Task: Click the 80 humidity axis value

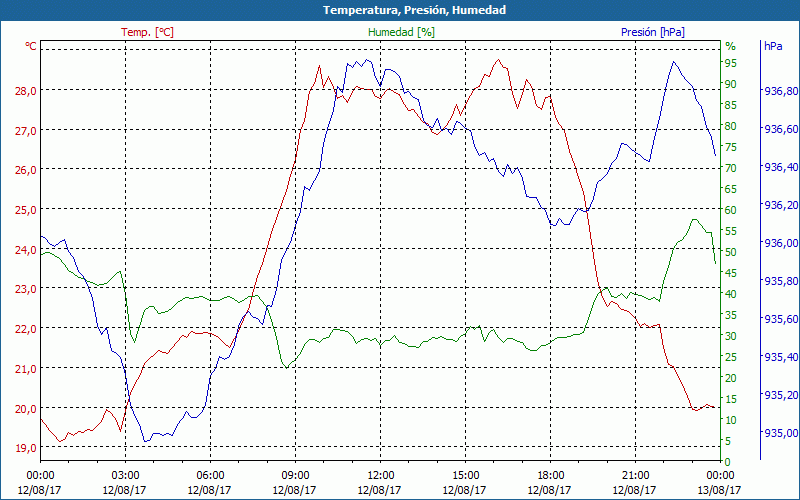Action: (x=731, y=126)
